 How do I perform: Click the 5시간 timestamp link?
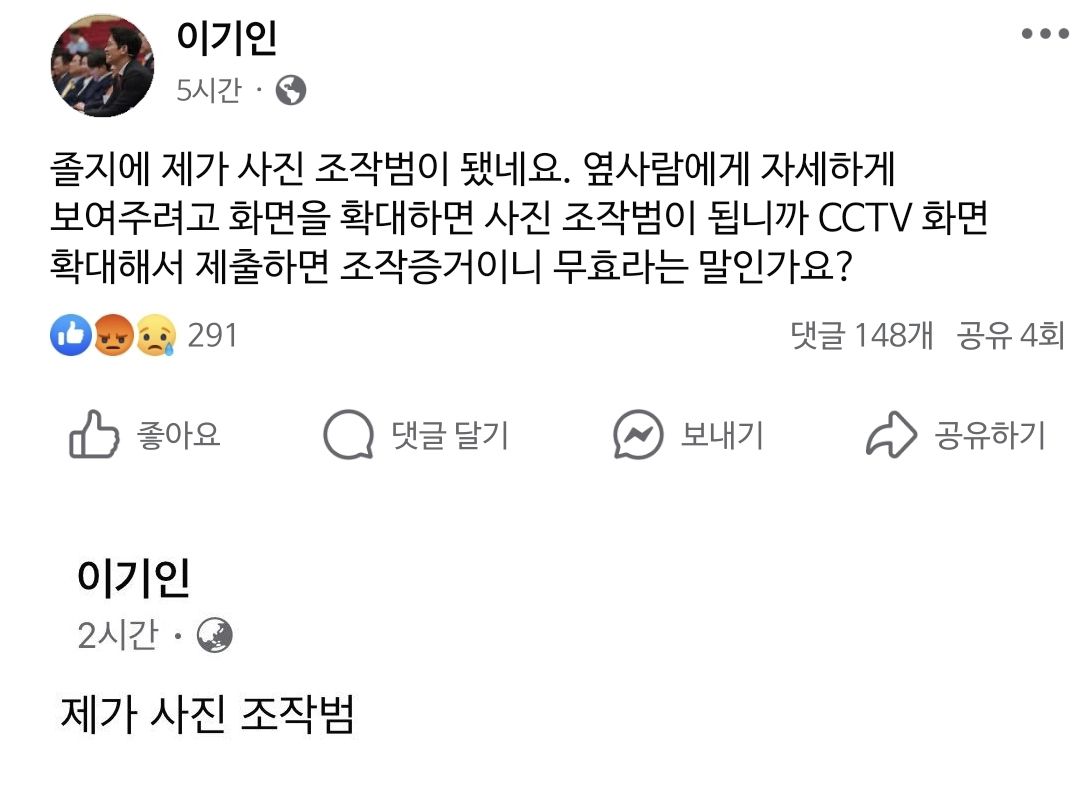pyautogui.click(x=210, y=90)
